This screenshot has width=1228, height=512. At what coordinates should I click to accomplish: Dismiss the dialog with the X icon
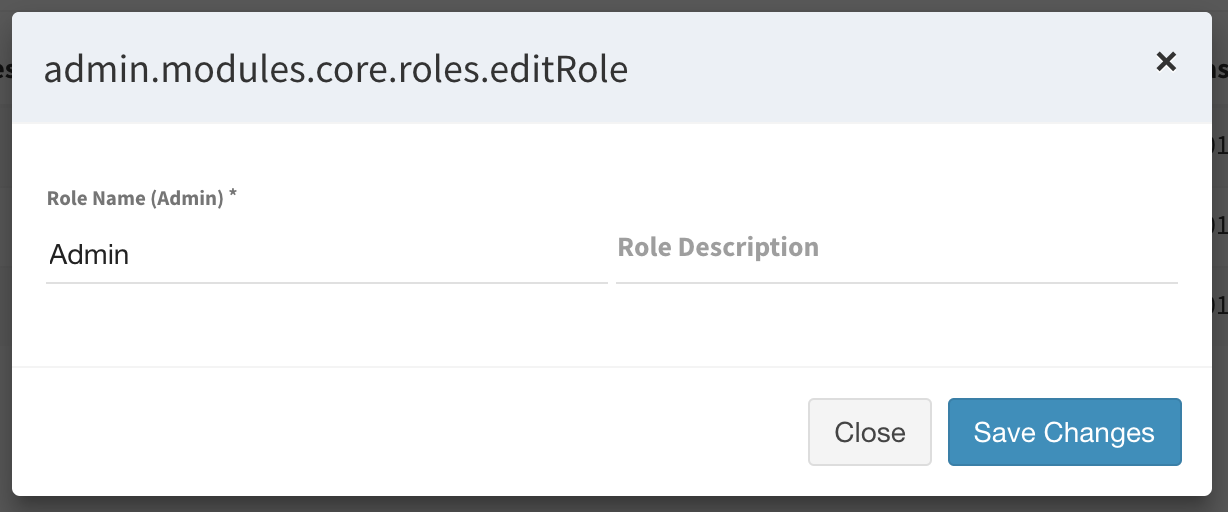point(1165,62)
